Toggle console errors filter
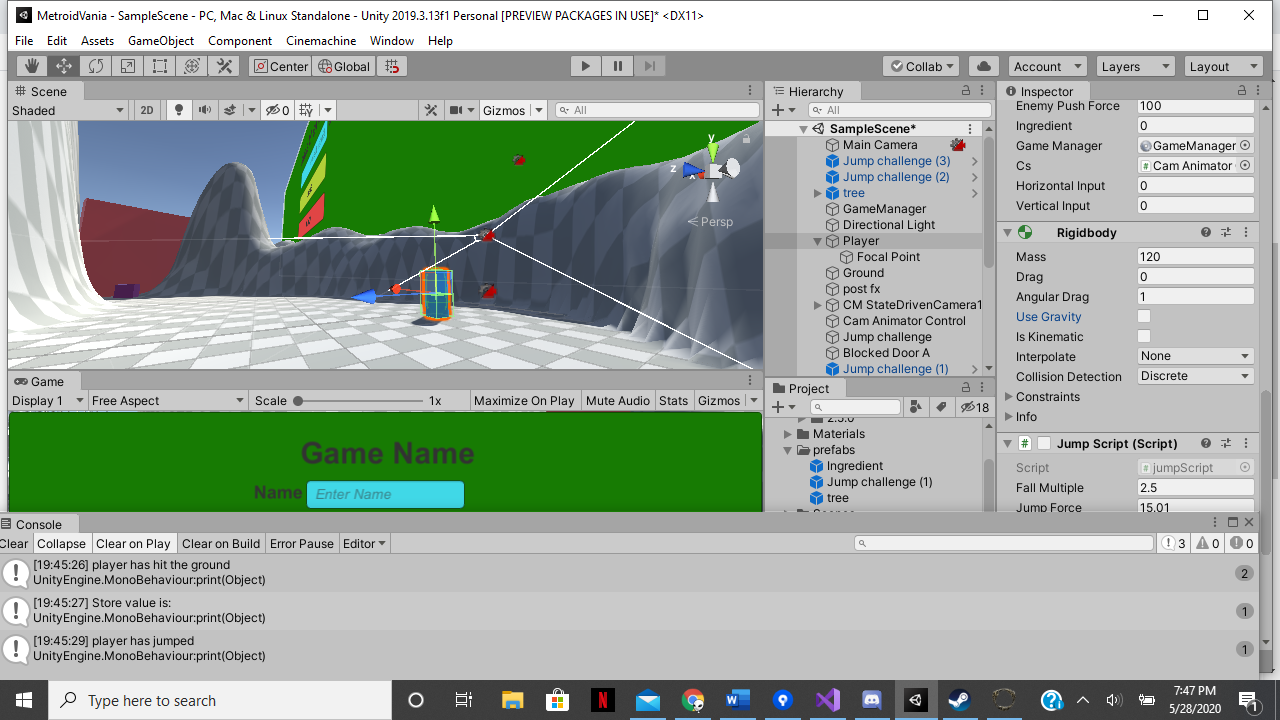This screenshot has width=1280, height=720. [1241, 544]
